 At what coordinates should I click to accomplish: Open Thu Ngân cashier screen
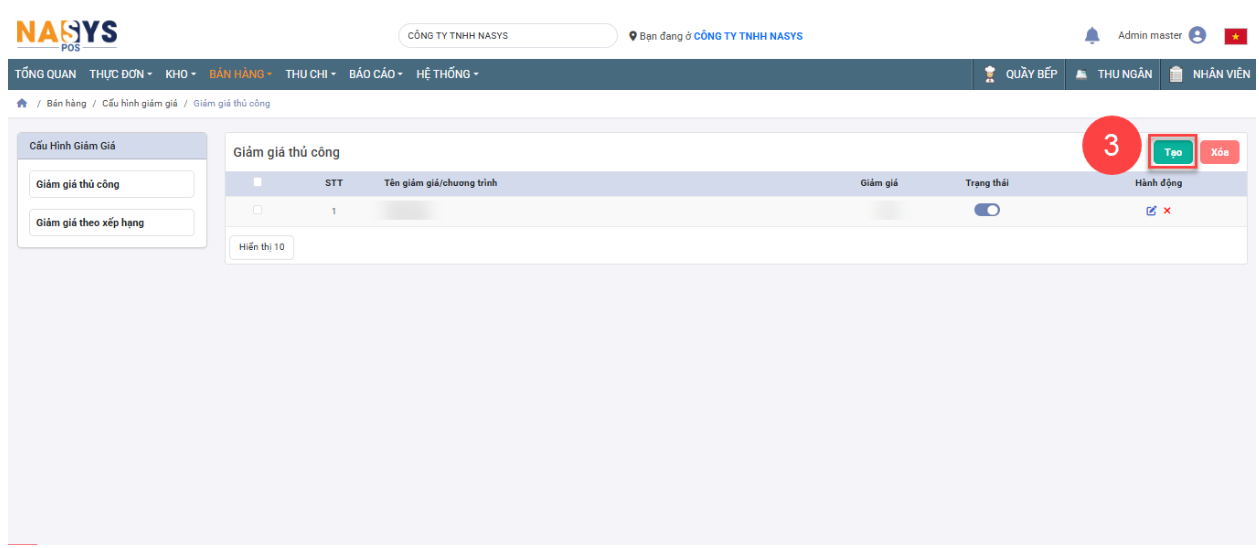coord(1114,74)
